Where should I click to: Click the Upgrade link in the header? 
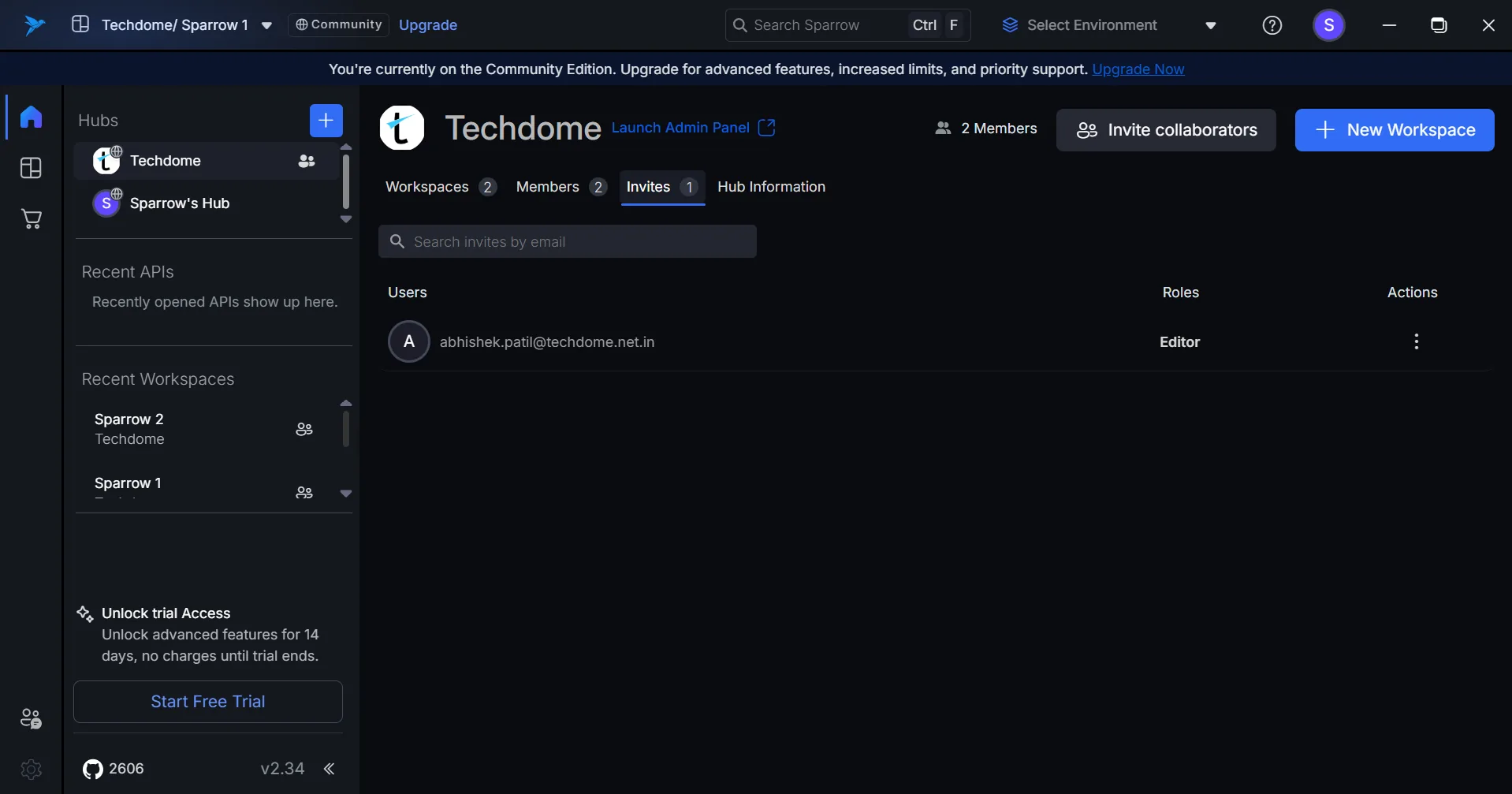click(x=428, y=24)
